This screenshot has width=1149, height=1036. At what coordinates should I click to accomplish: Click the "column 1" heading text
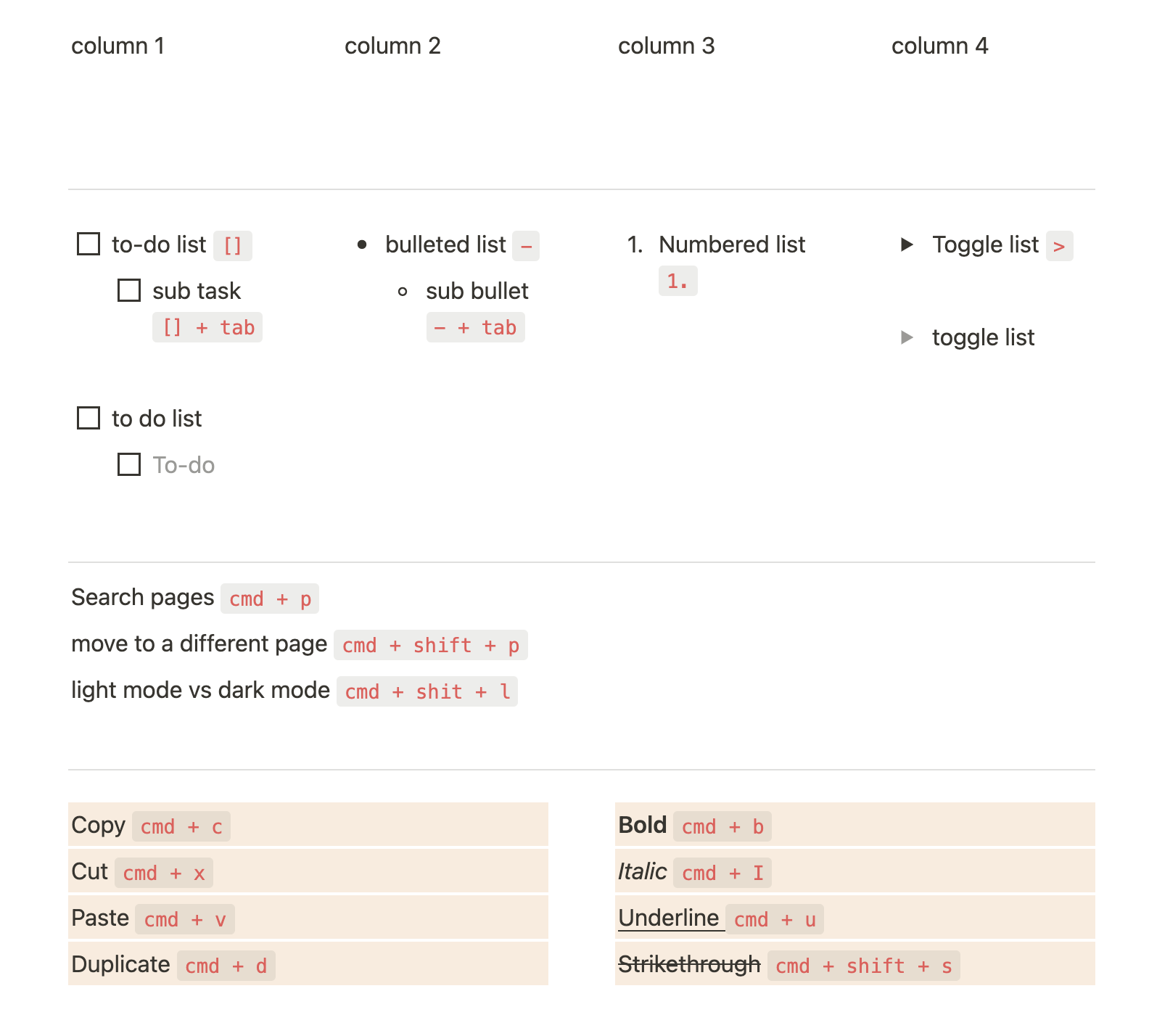[x=118, y=46]
